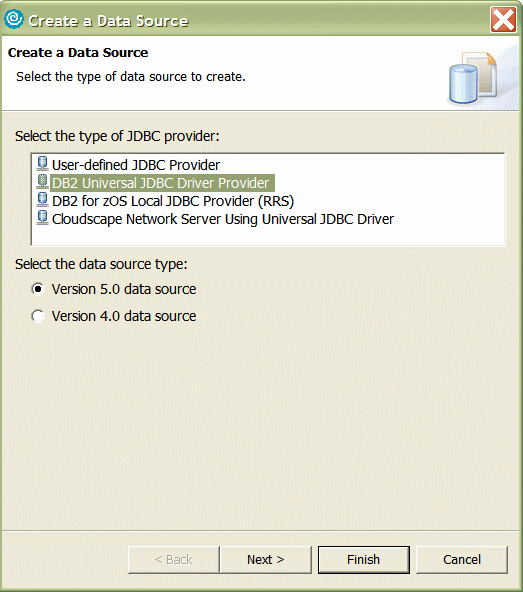Click the disabled Back button
Image resolution: width=523 pixels, height=592 pixels.
point(174,560)
